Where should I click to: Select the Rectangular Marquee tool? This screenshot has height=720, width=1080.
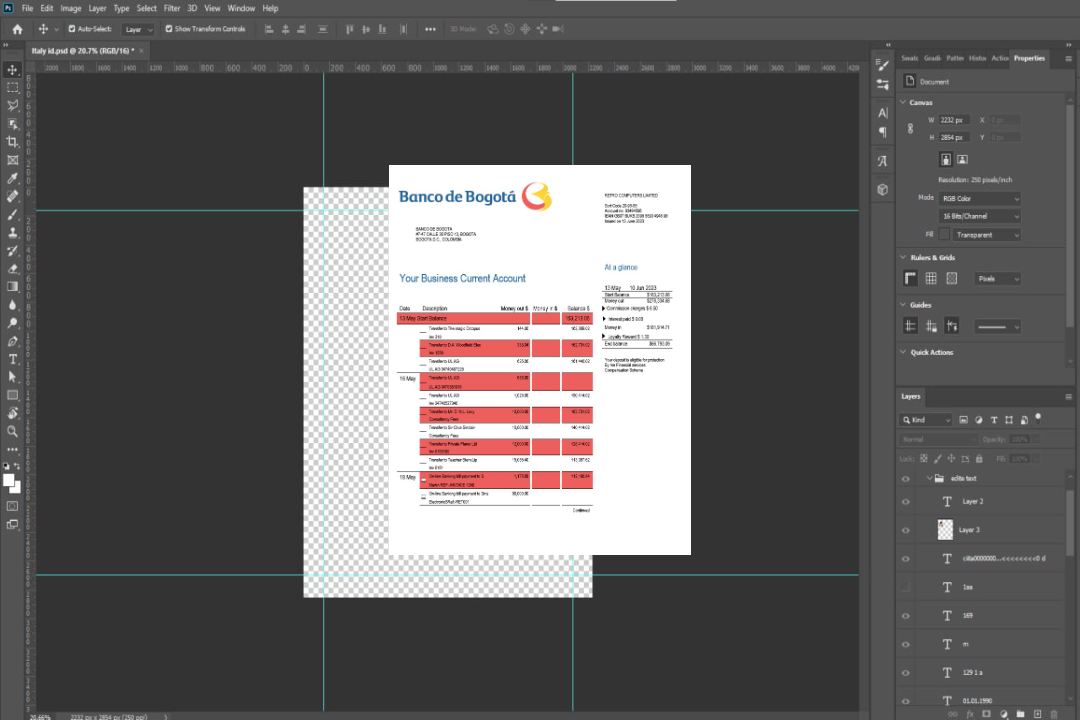(x=12, y=88)
